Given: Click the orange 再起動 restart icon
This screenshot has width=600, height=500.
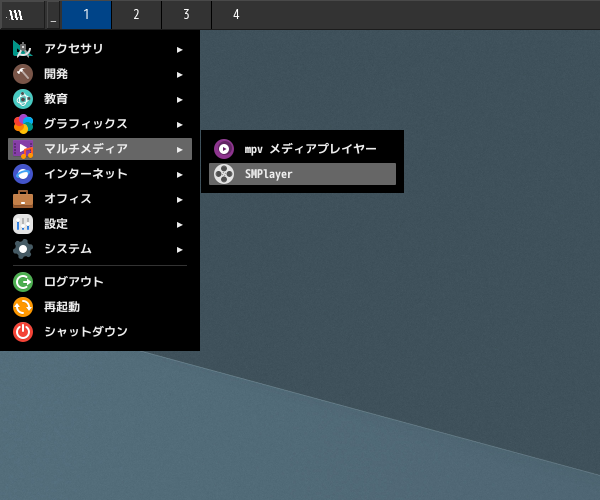Looking at the screenshot, I should click(23, 307).
